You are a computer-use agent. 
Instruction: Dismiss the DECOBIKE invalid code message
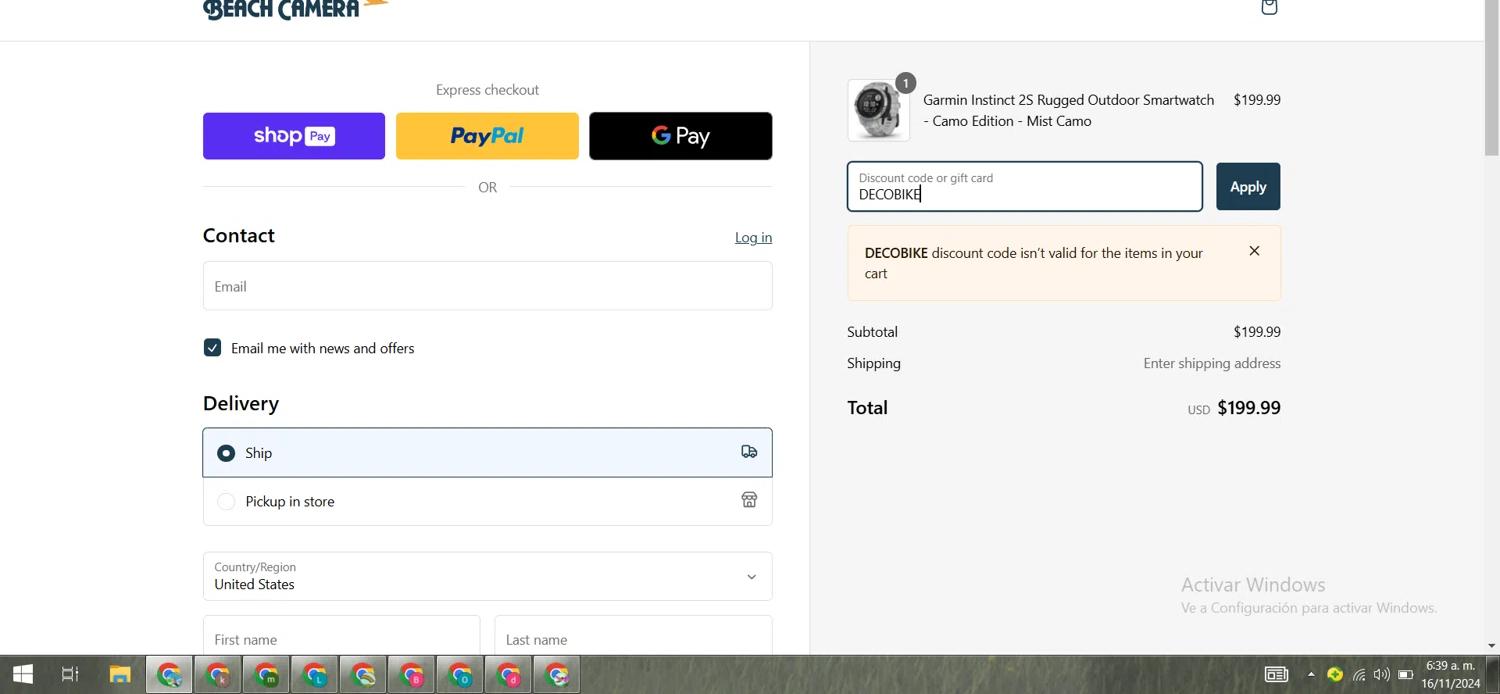pos(1254,251)
